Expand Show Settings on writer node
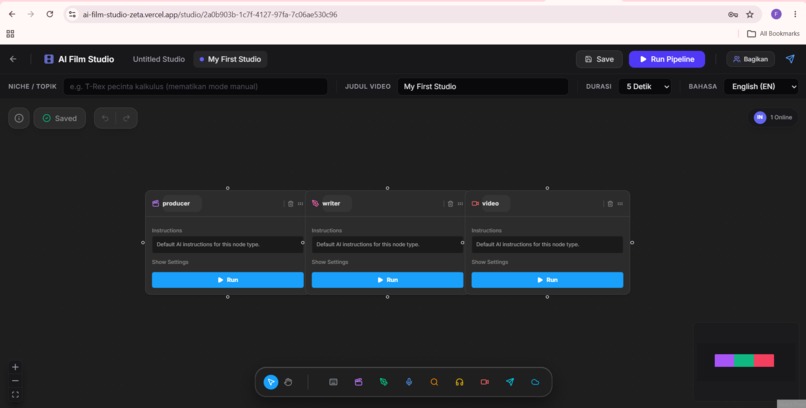806x408 pixels. 330,262
